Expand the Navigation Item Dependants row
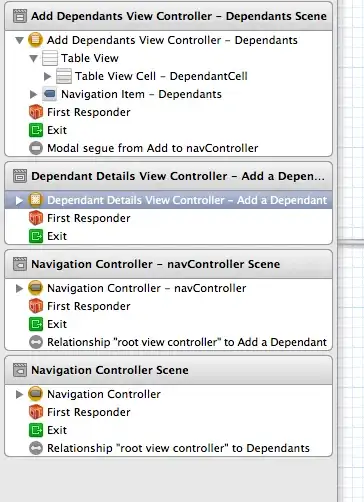Viewport: 364px width, 502px height. click(x=33, y=94)
